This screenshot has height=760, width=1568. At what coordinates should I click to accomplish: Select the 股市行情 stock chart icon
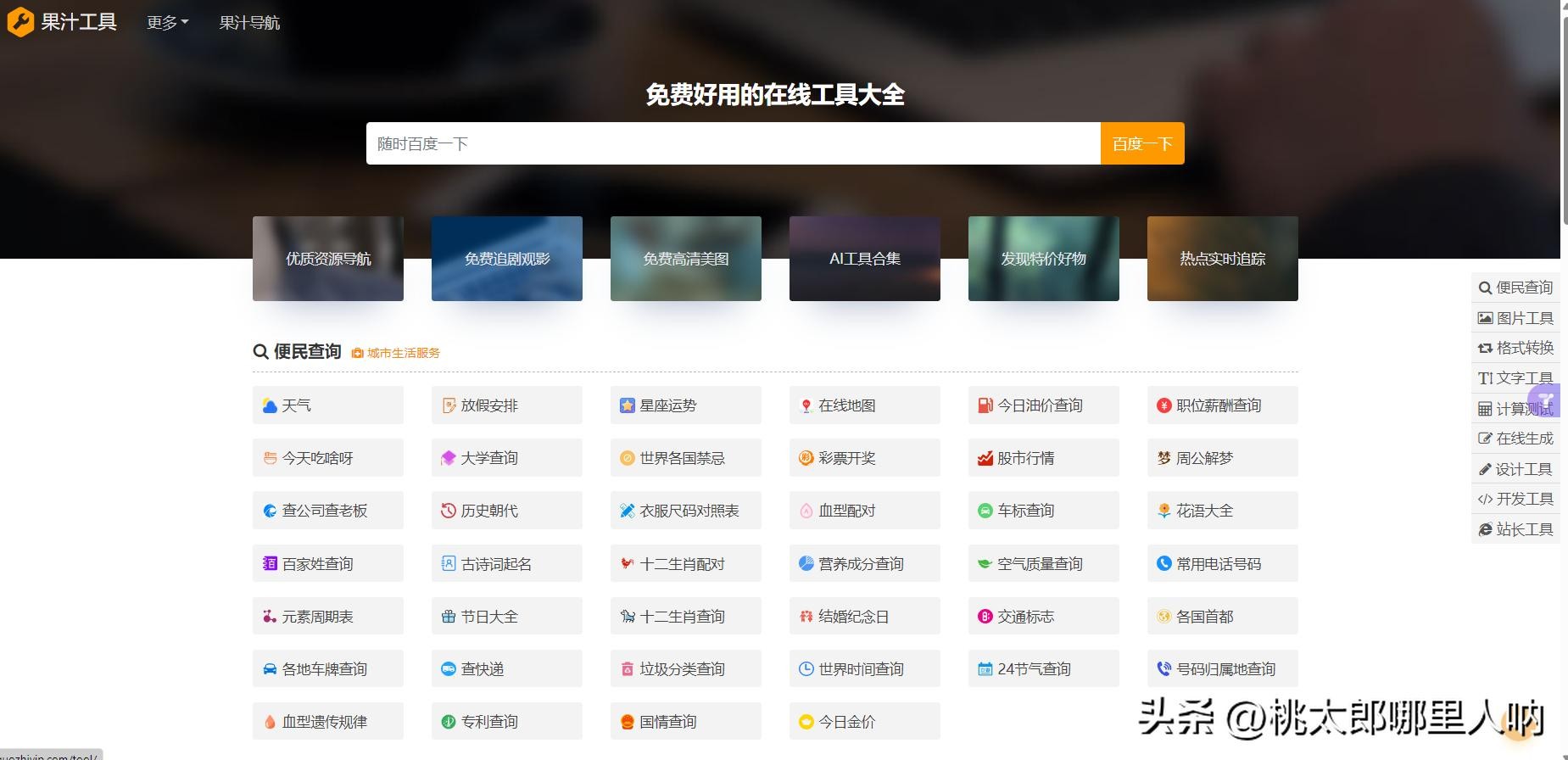tap(985, 459)
